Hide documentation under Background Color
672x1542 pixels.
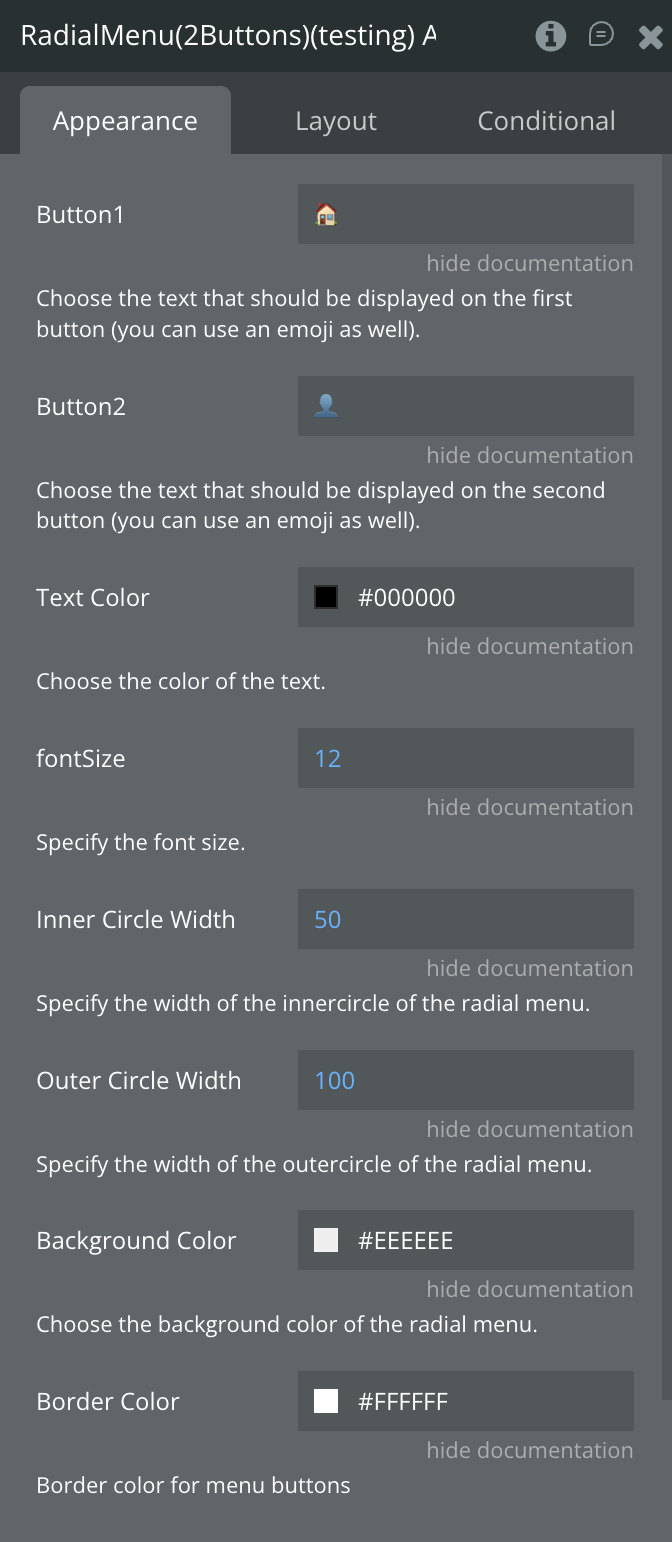tap(529, 1289)
